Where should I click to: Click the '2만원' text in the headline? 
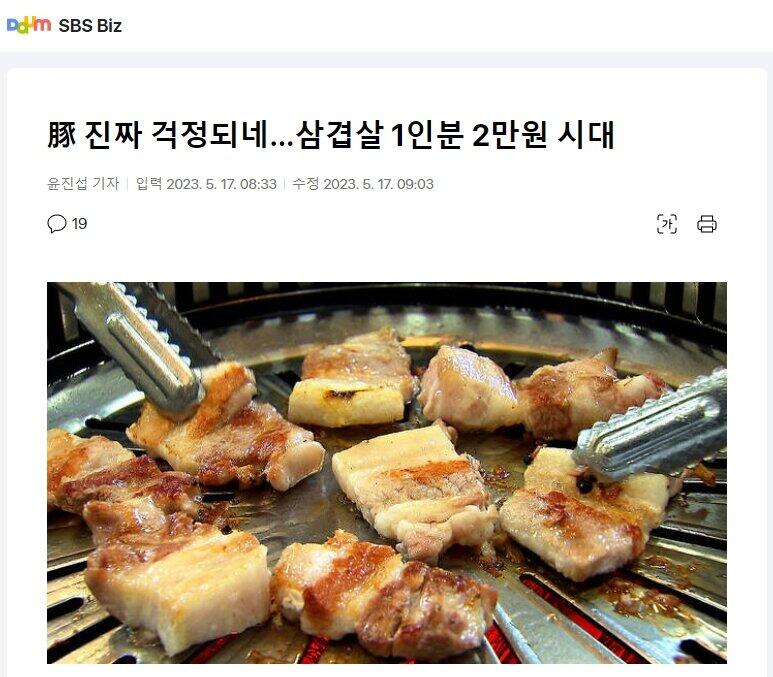[509, 135]
